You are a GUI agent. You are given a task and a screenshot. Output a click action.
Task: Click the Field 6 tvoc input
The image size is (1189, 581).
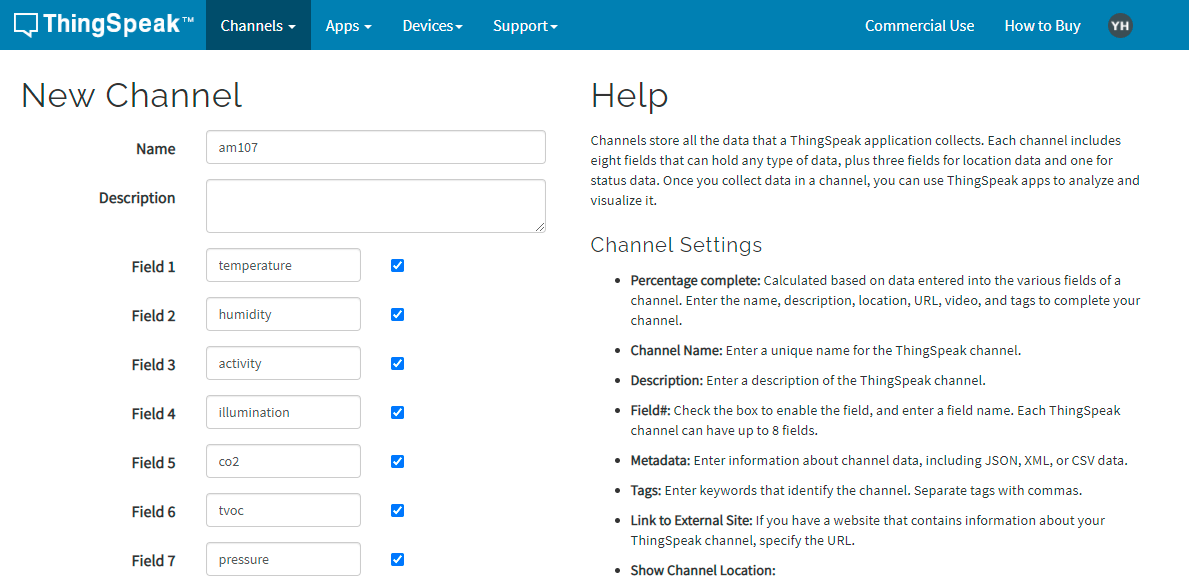click(x=284, y=510)
